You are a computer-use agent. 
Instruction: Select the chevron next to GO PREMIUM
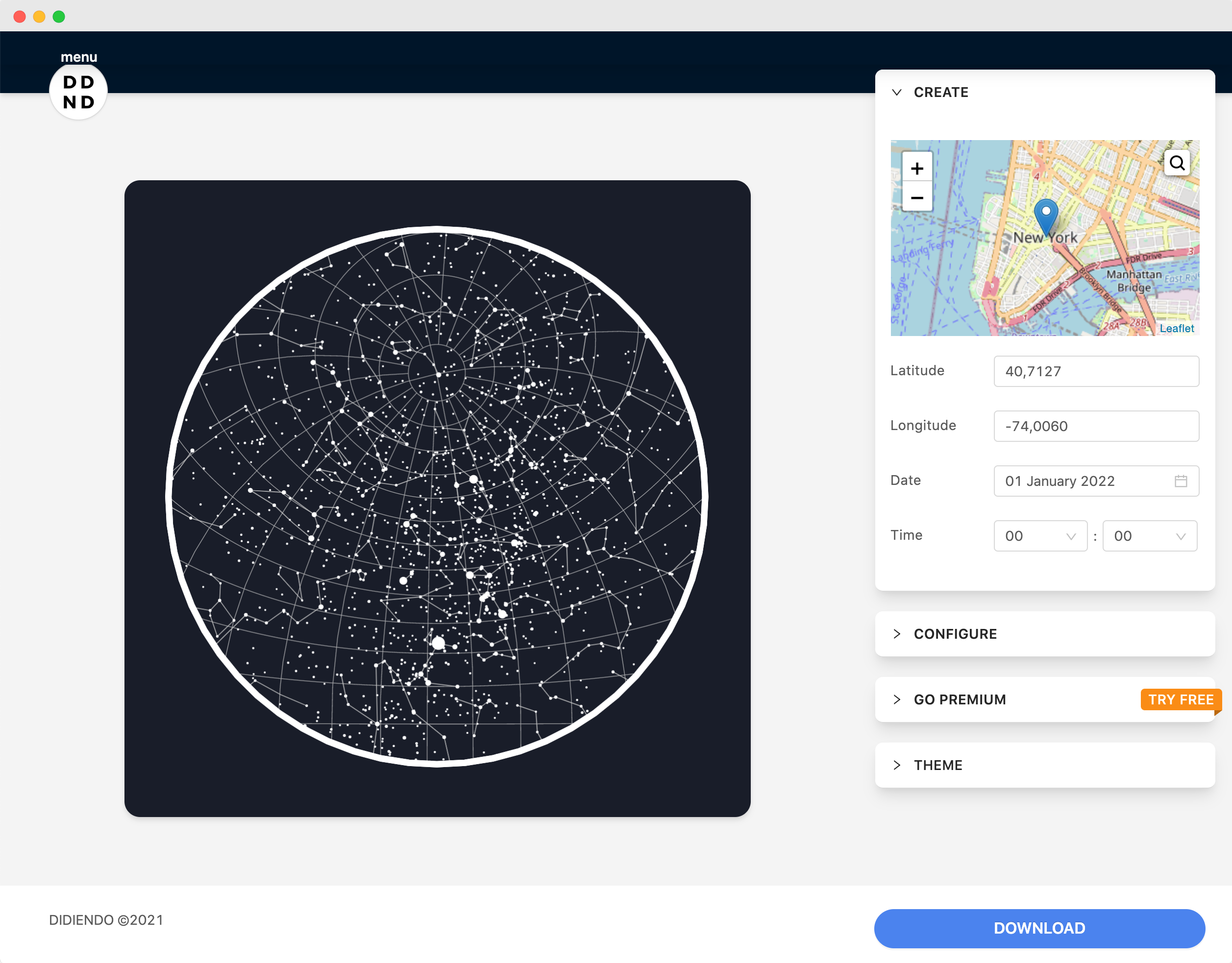tap(897, 699)
